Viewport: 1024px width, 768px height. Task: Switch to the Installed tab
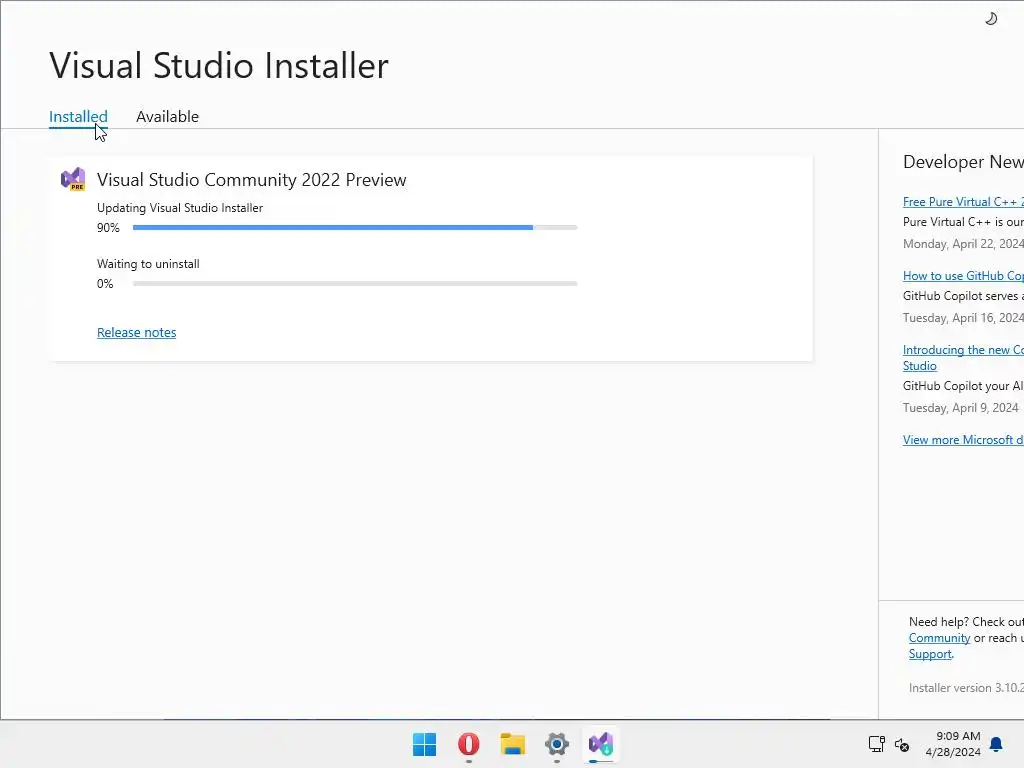click(x=78, y=117)
